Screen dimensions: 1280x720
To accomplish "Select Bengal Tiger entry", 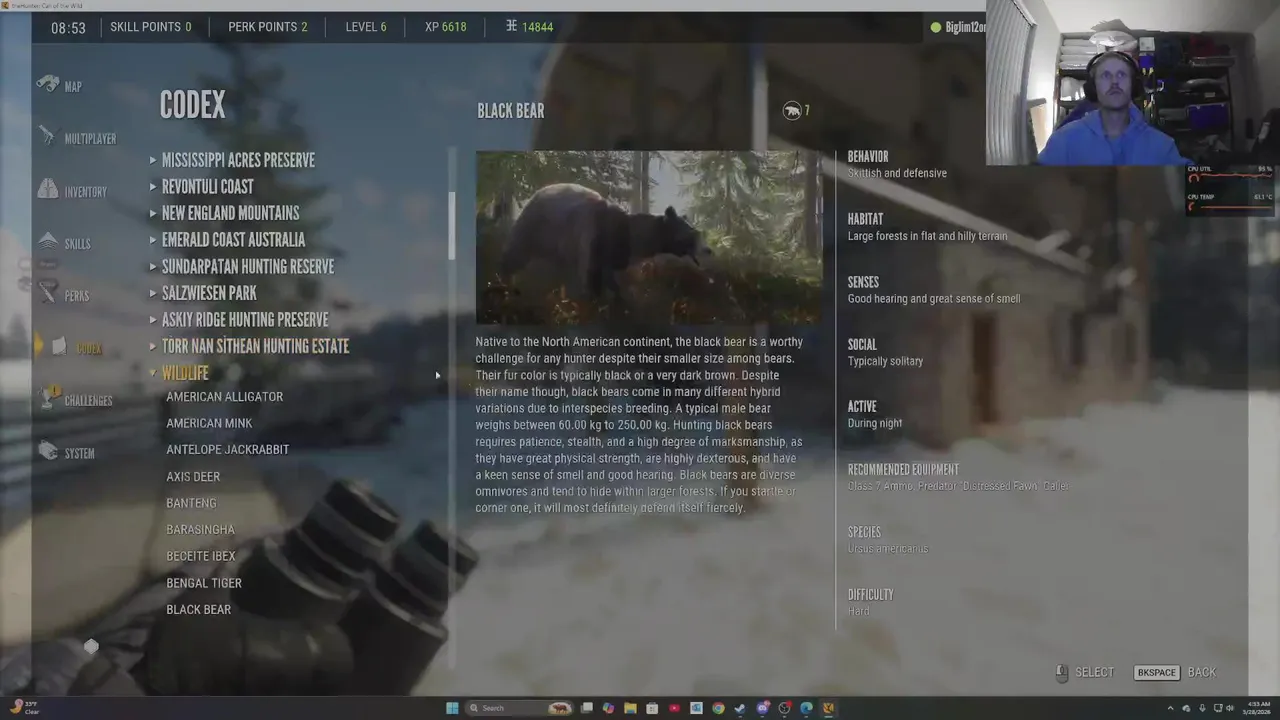I will point(204,583).
